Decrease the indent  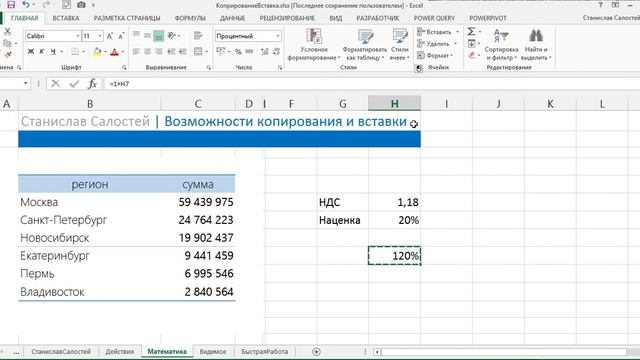coord(171,52)
